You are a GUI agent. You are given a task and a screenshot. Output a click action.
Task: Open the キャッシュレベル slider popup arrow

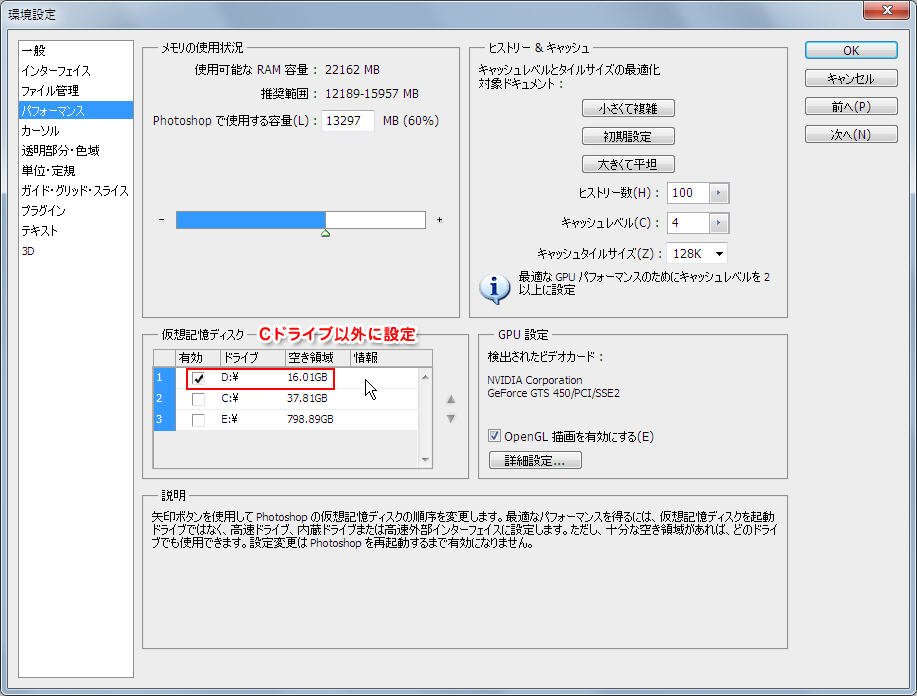pos(719,223)
